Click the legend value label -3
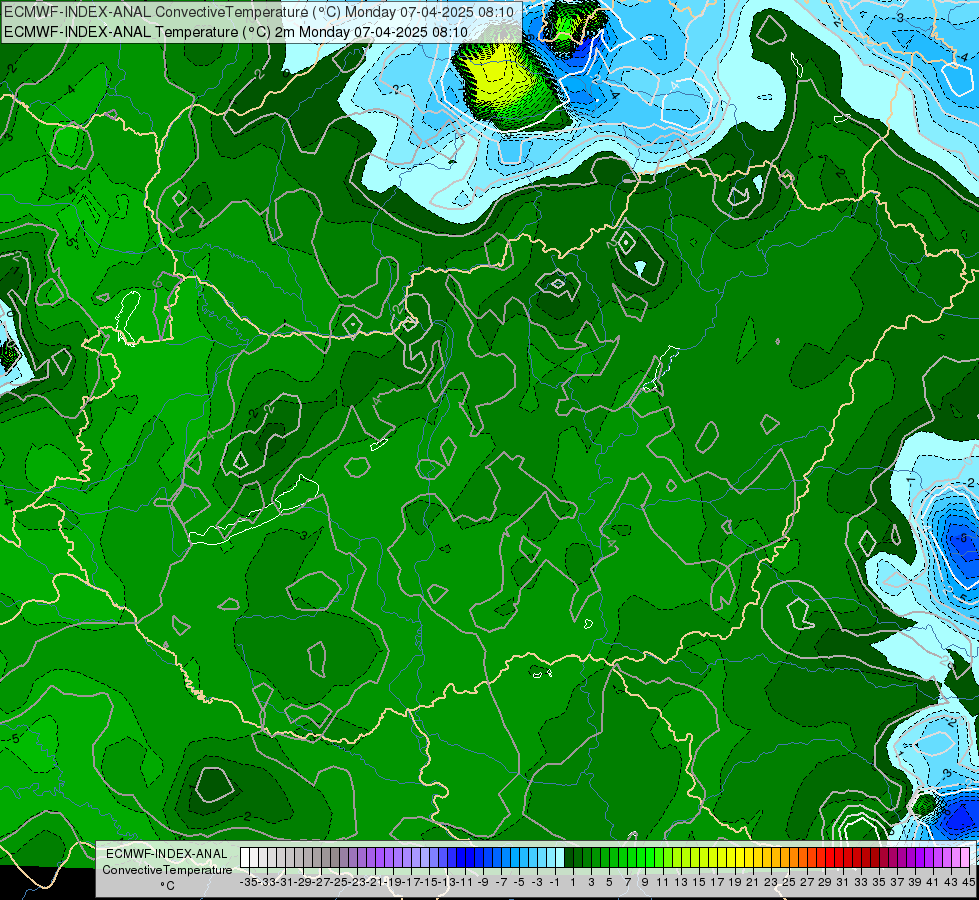 [536, 882]
